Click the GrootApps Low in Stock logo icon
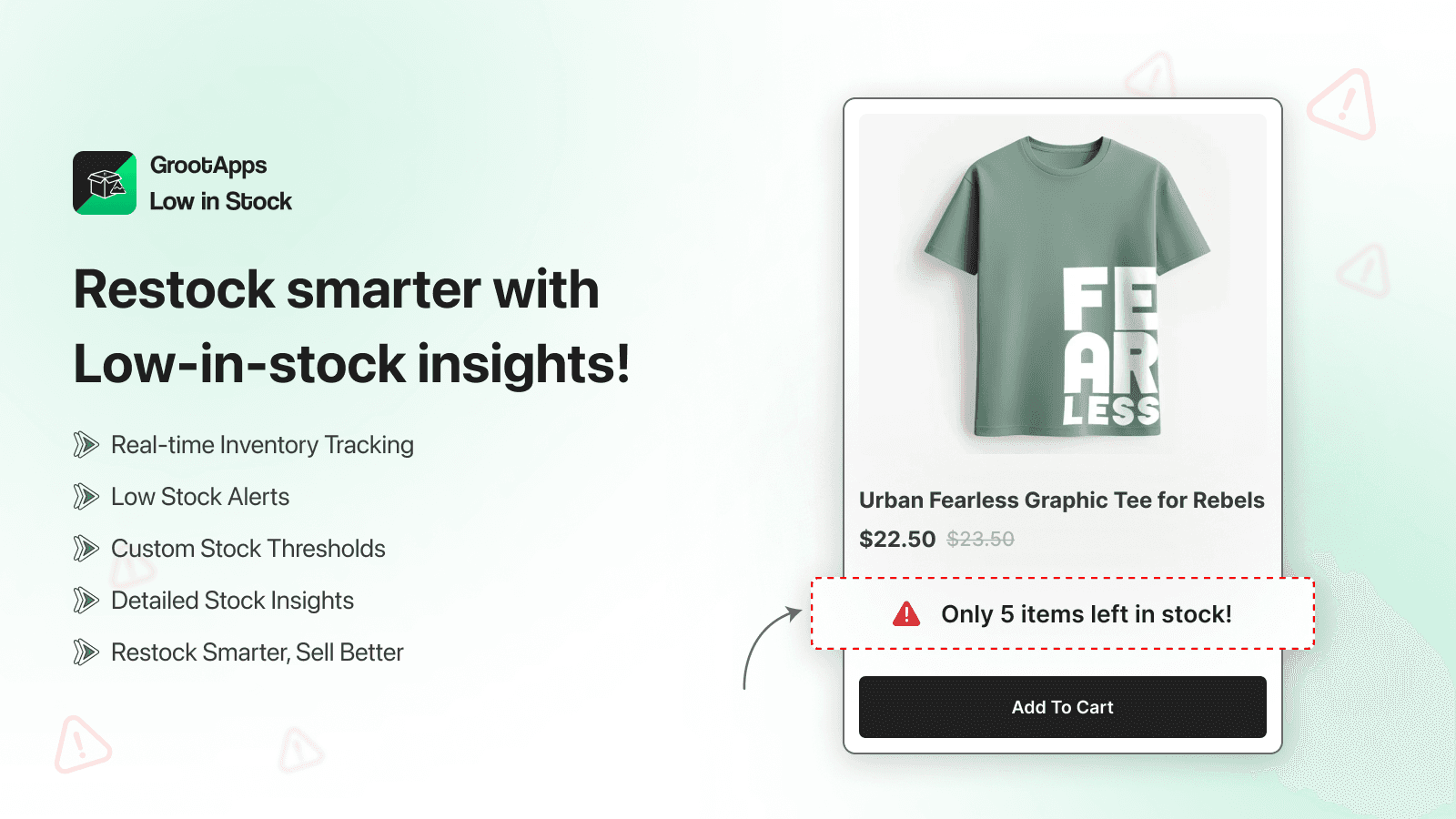 point(105,183)
